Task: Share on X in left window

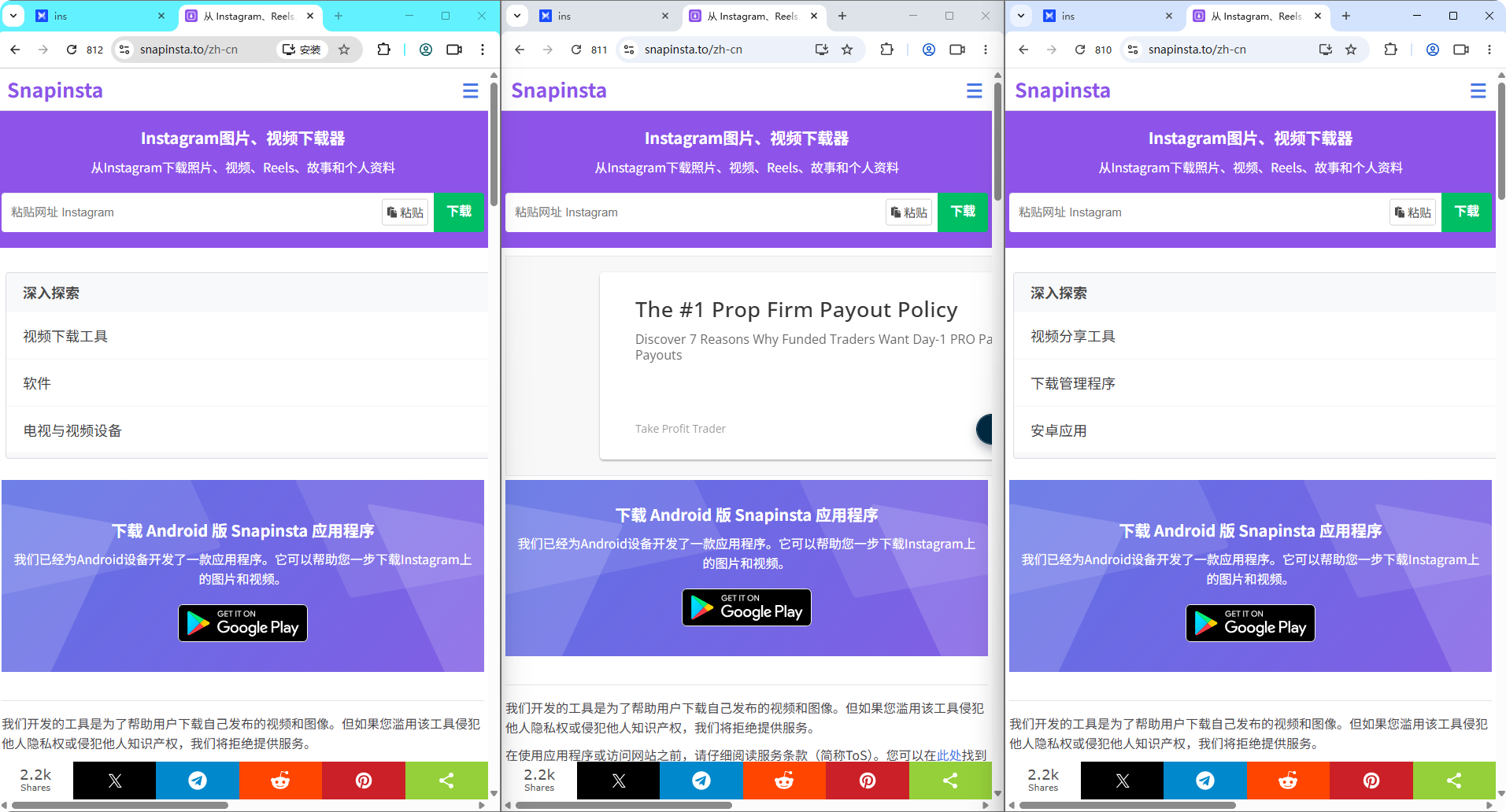Action: pos(114,781)
